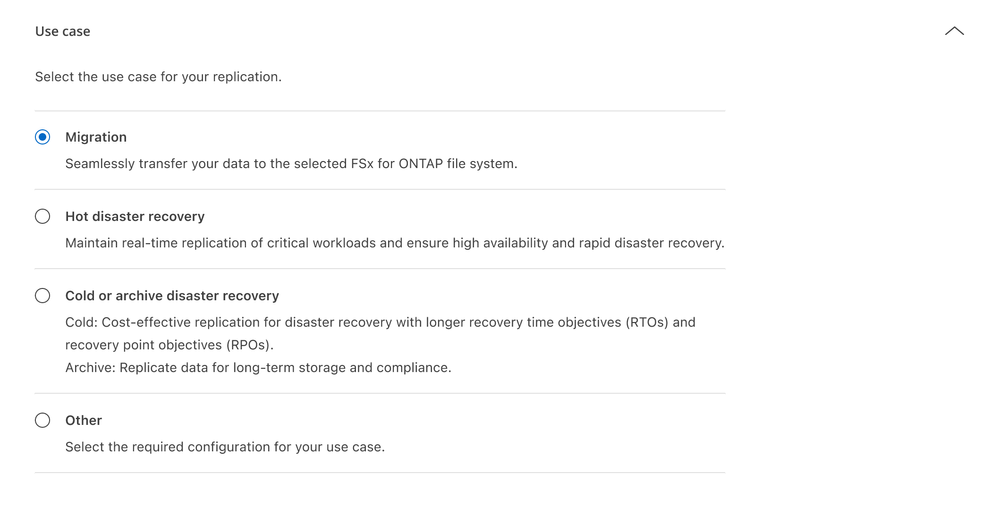
Task: Pick the Other radio button
Action: pos(42,420)
